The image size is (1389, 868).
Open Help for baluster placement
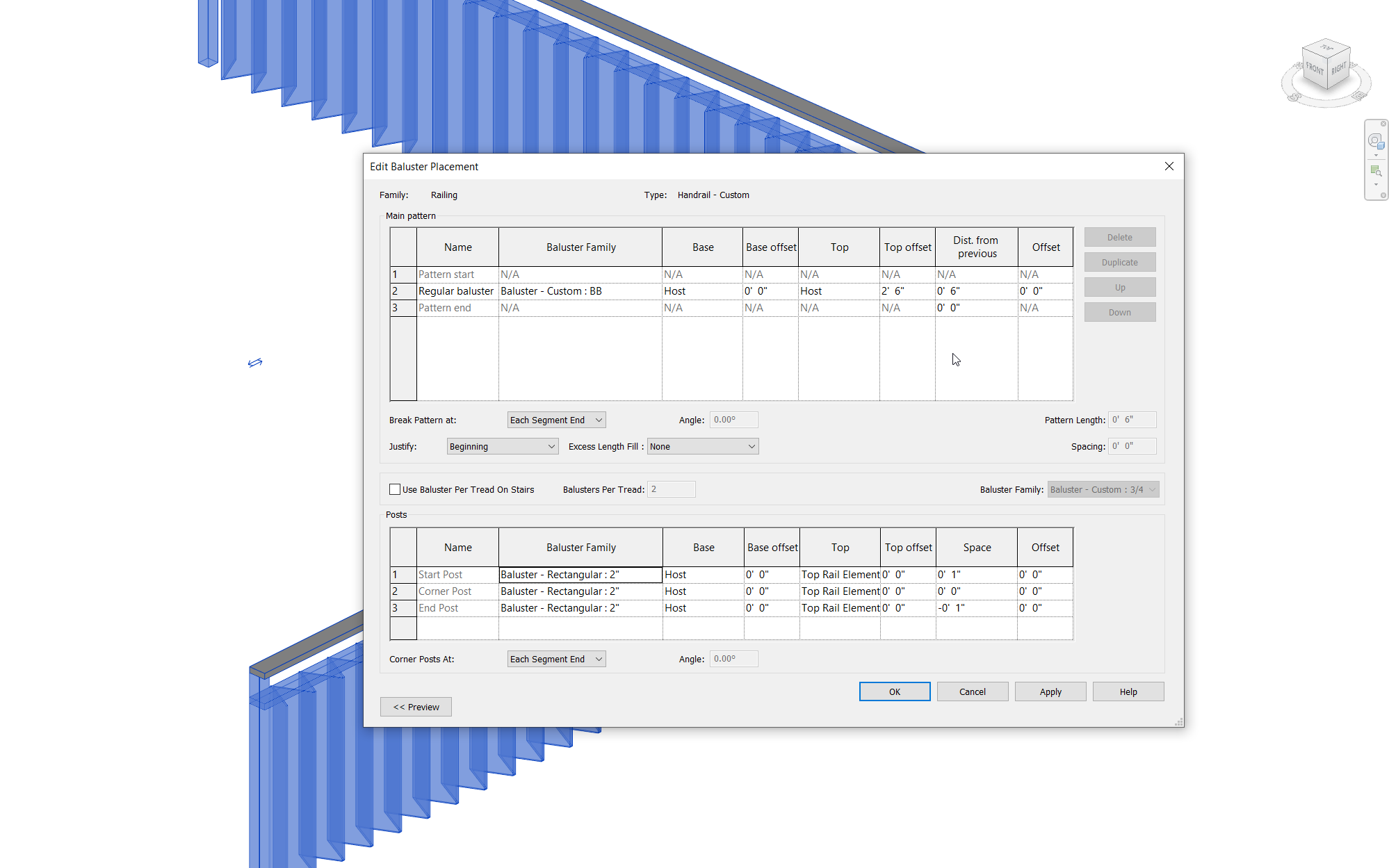click(1128, 691)
